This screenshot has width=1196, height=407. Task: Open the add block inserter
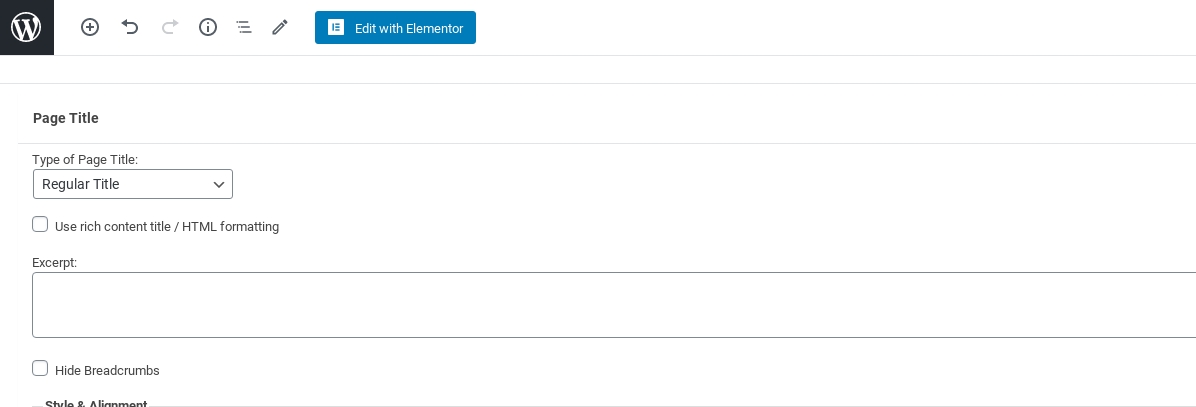coord(90,28)
